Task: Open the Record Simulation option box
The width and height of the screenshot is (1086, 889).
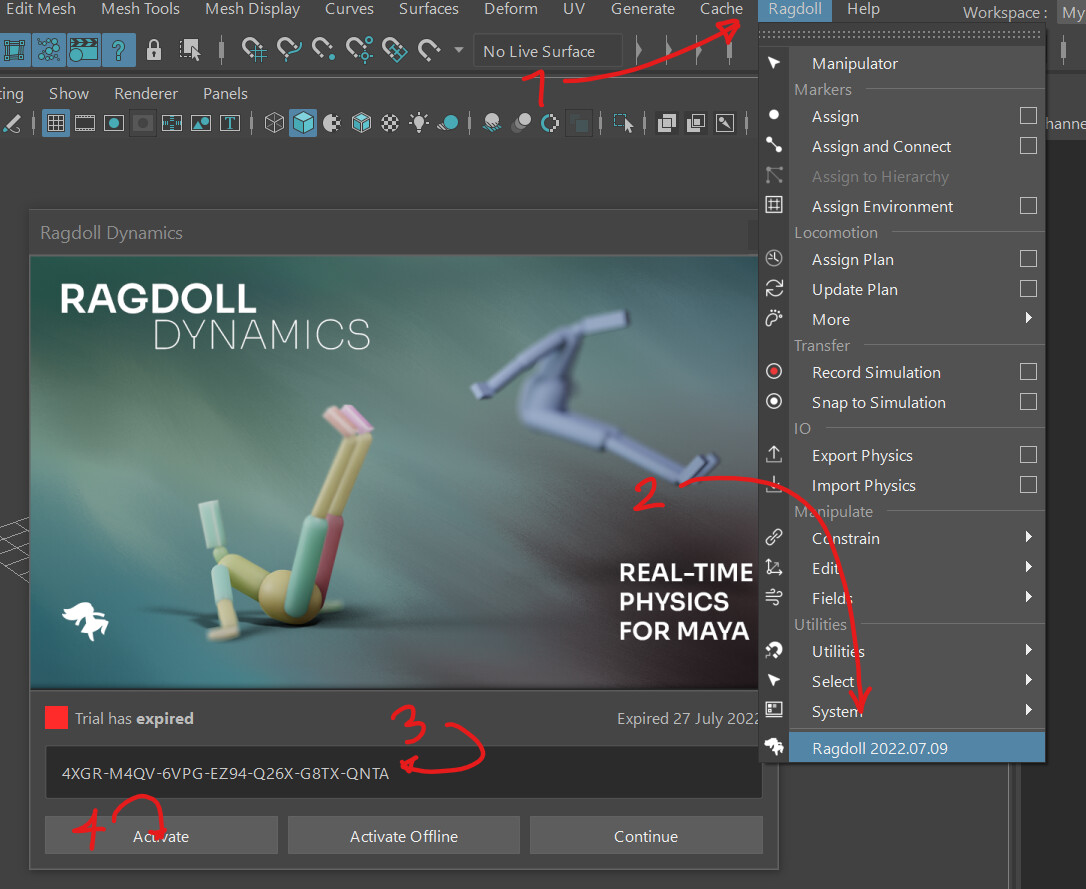Action: click(x=1029, y=372)
